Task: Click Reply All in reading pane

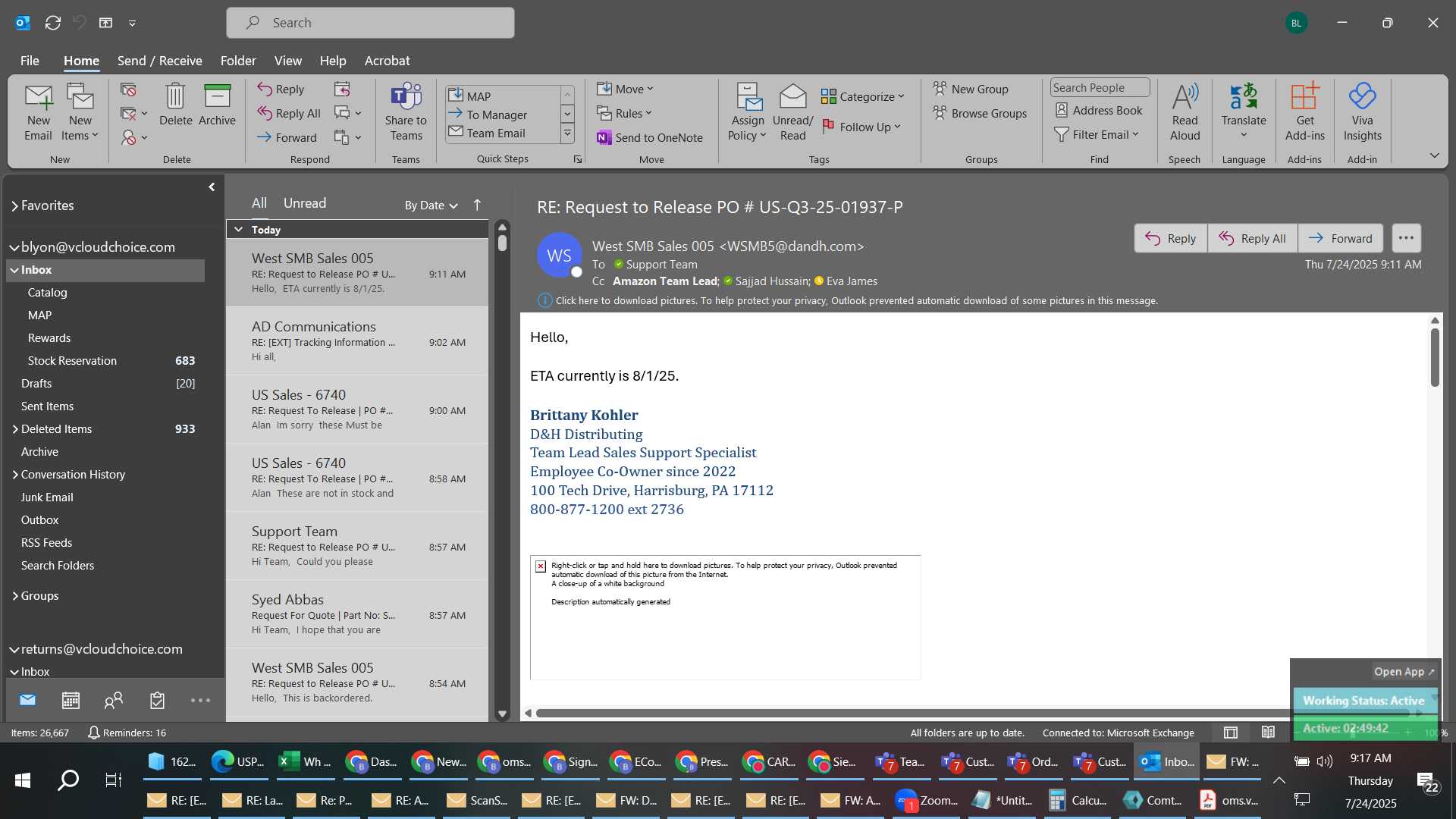Action: (1252, 238)
